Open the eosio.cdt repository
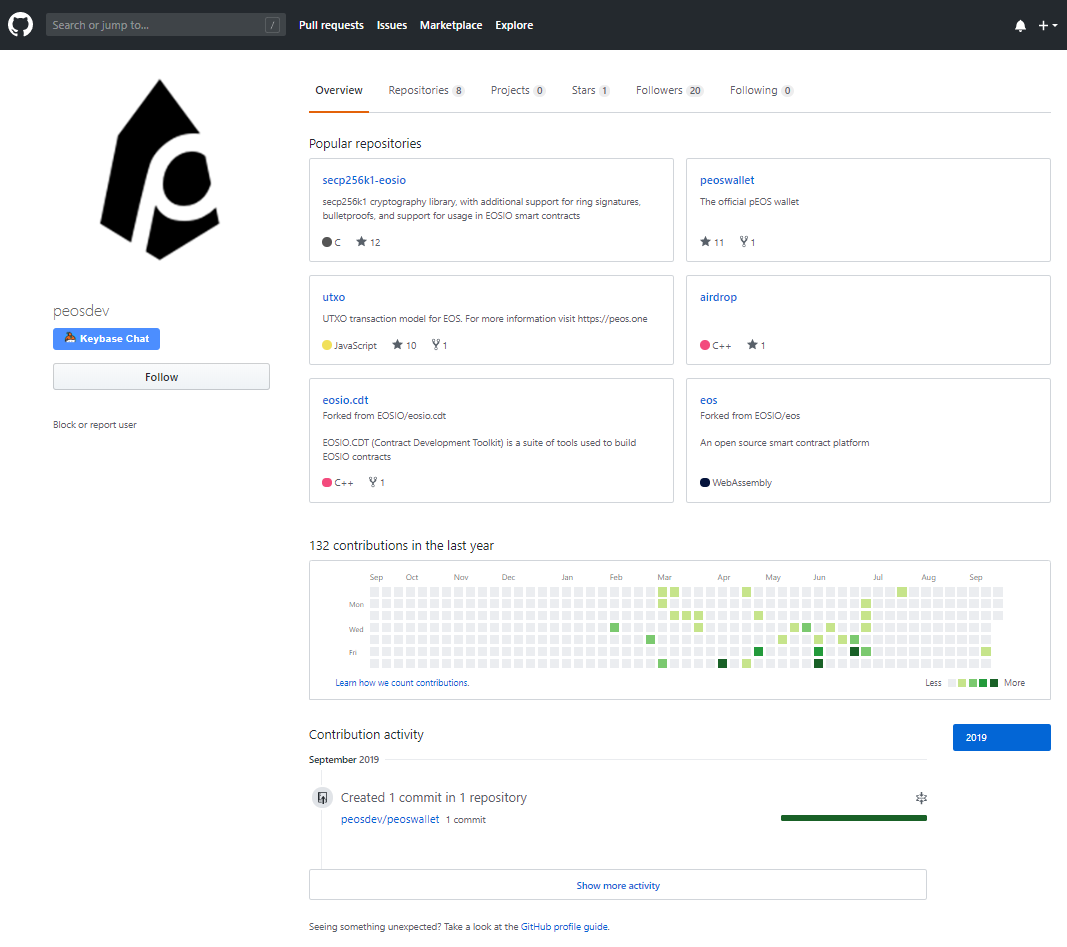The width and height of the screenshot is (1067, 947). [345, 400]
